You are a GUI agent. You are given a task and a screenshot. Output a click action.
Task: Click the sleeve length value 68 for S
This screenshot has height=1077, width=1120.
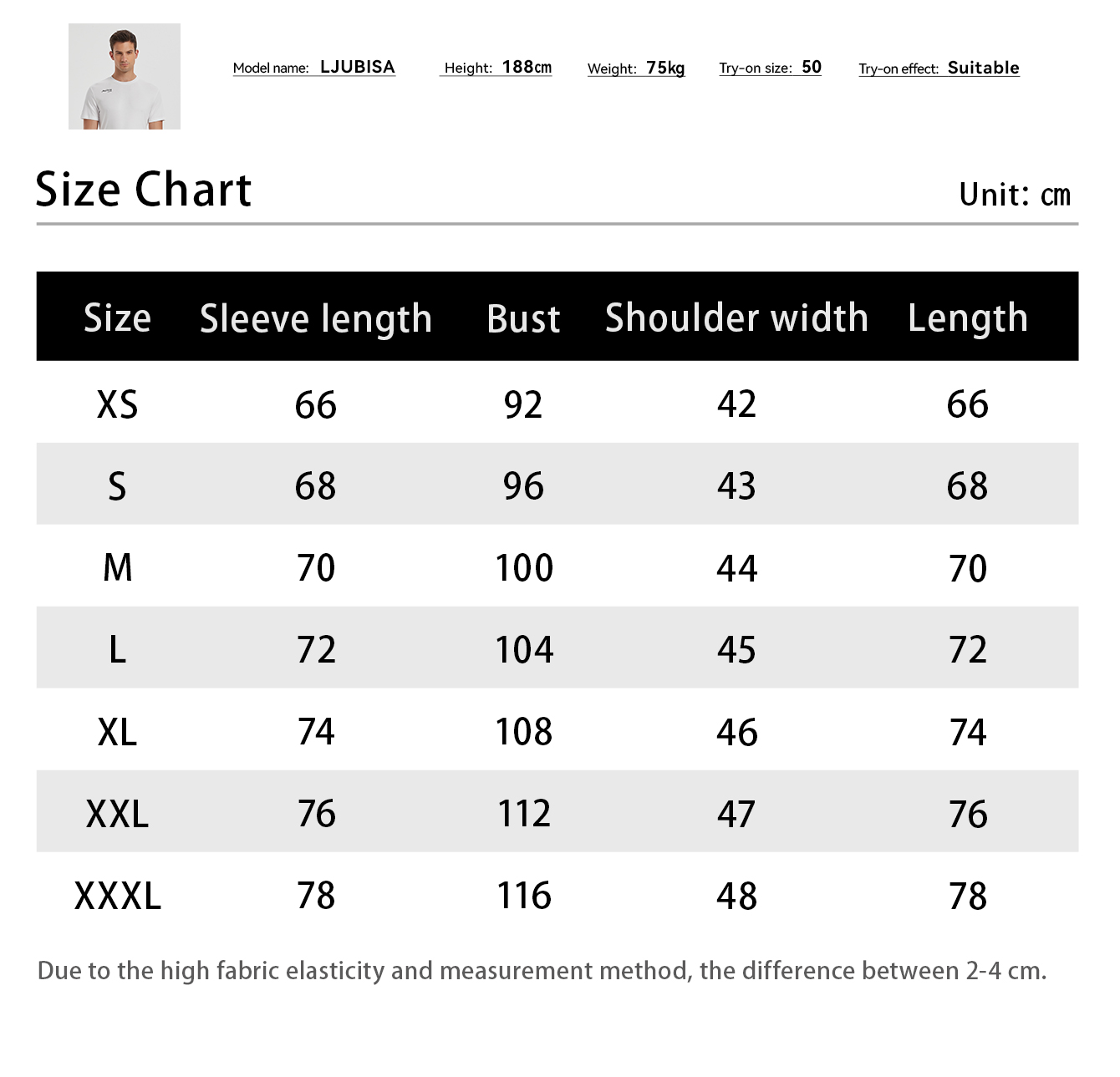[x=316, y=486]
